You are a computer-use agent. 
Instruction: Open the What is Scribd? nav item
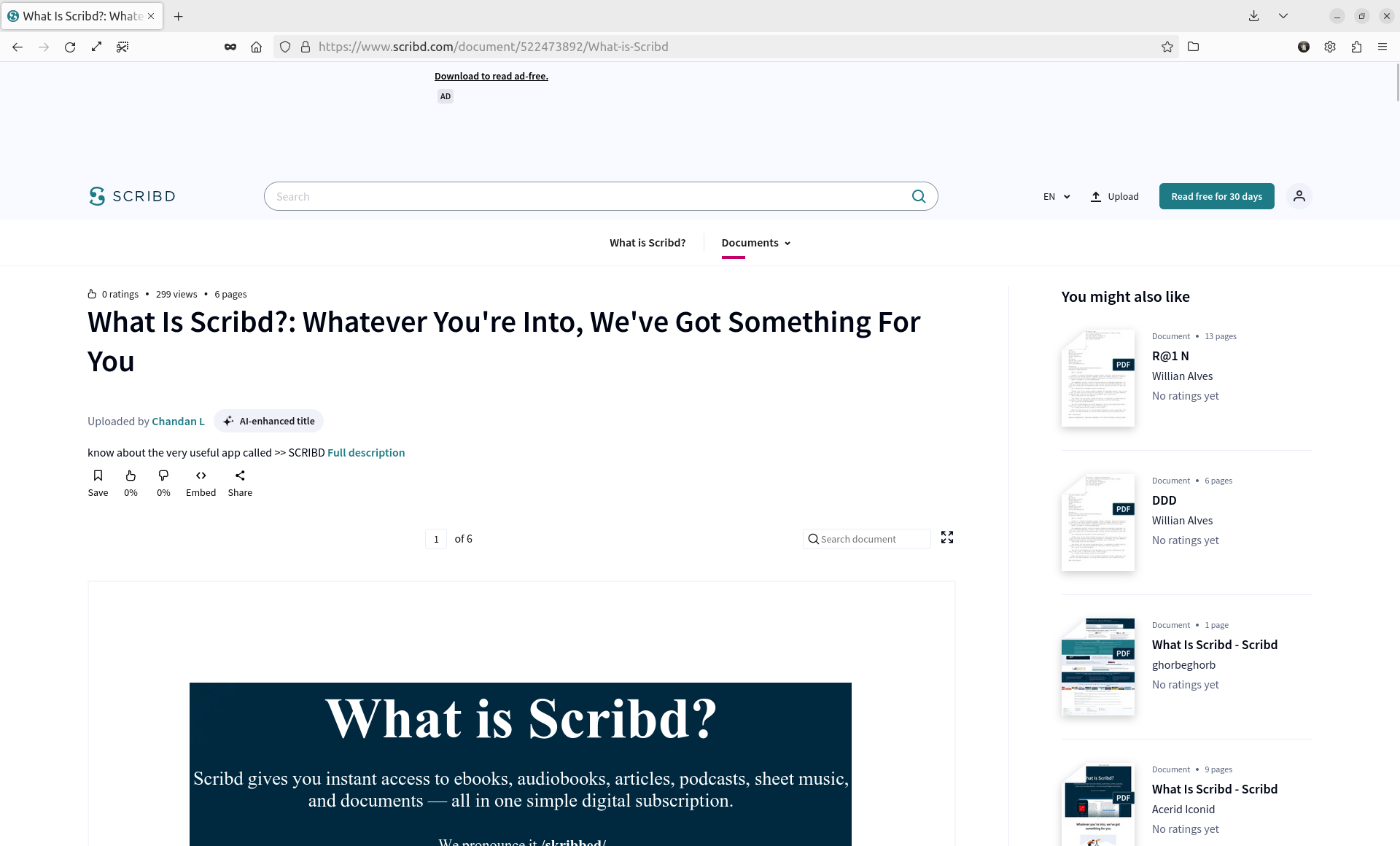coord(647,243)
